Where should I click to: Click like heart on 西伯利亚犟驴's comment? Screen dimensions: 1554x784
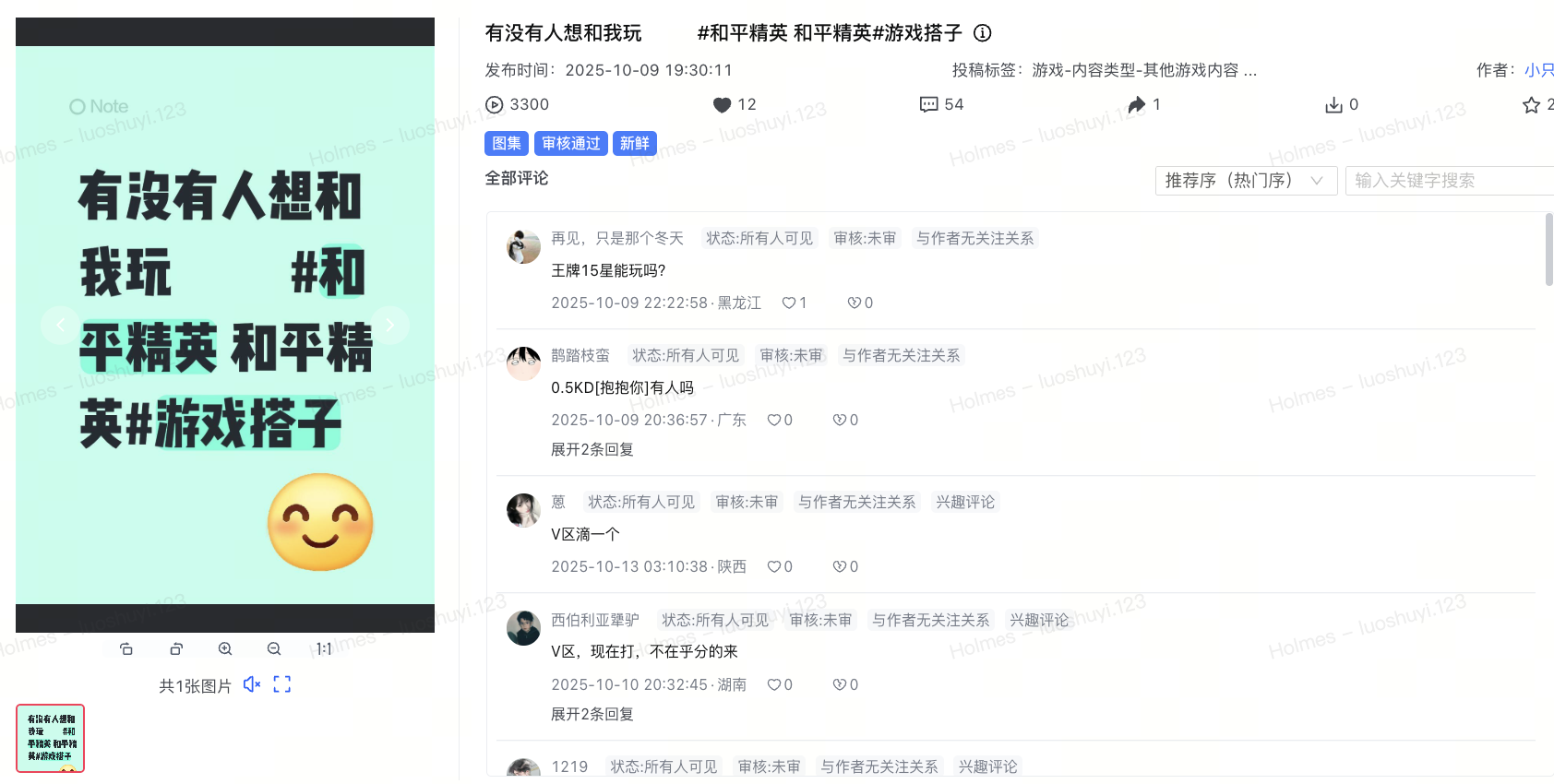(x=773, y=685)
